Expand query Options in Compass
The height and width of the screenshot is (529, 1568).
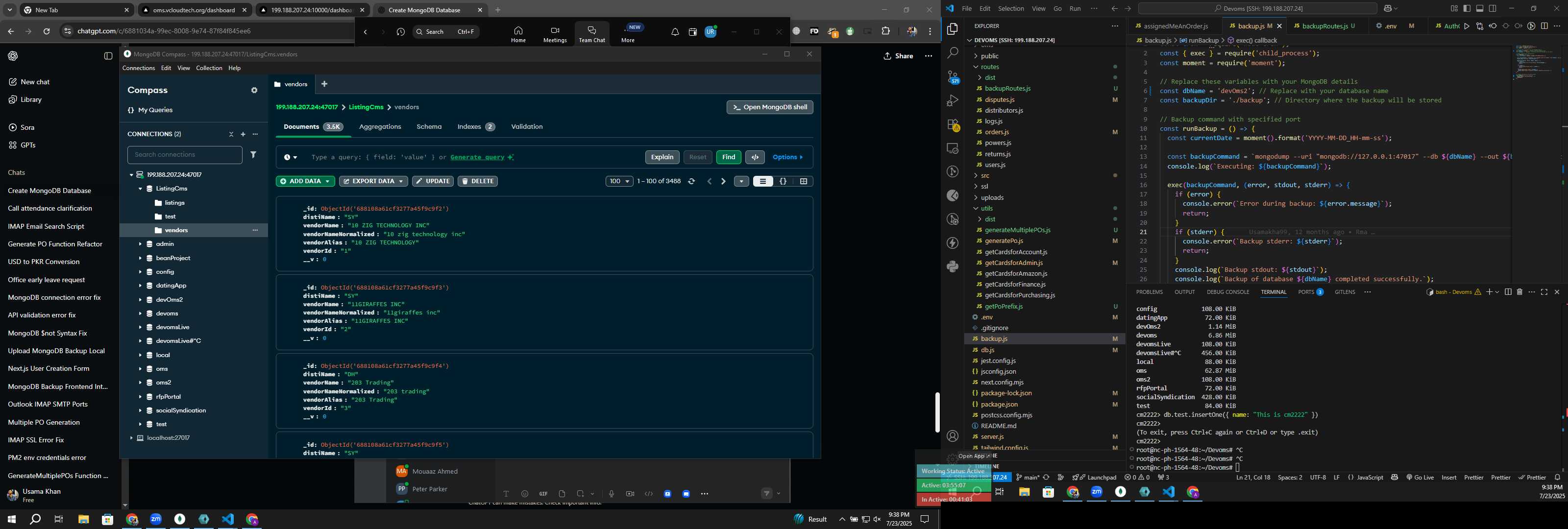point(787,157)
